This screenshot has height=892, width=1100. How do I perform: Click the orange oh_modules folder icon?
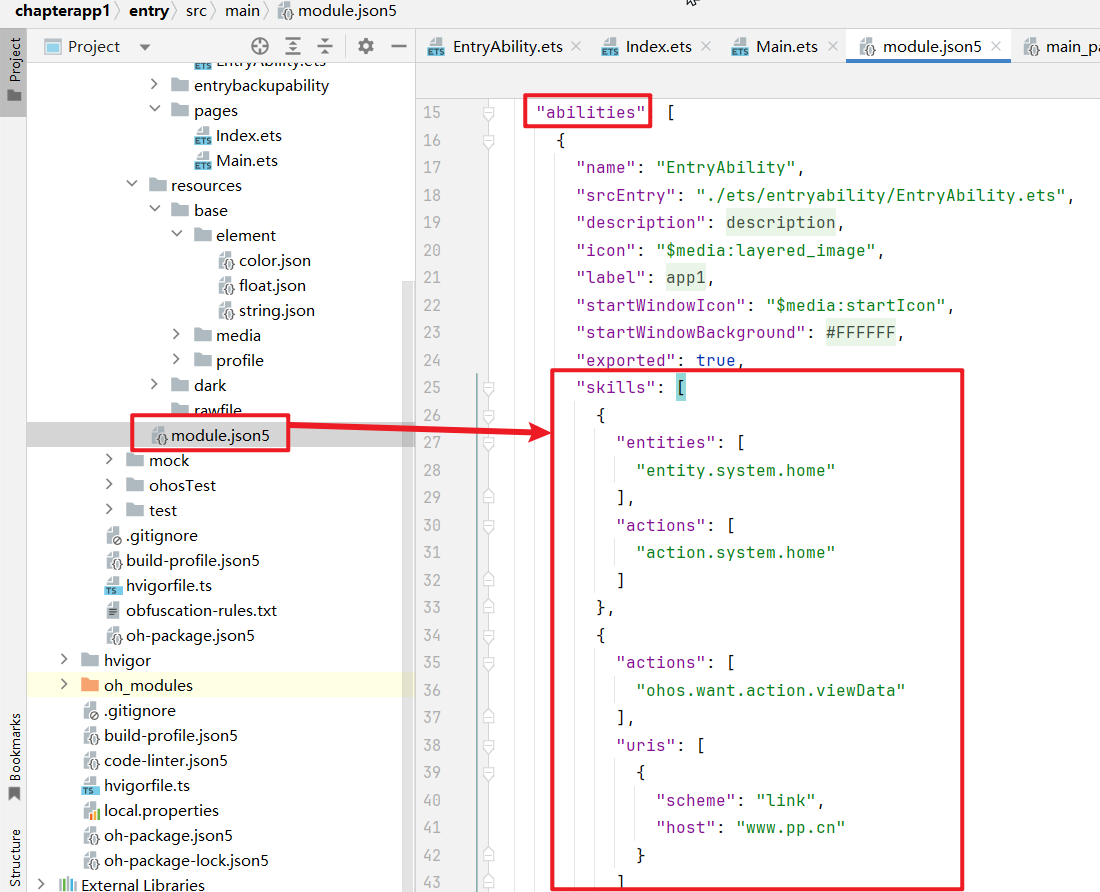tap(90, 684)
